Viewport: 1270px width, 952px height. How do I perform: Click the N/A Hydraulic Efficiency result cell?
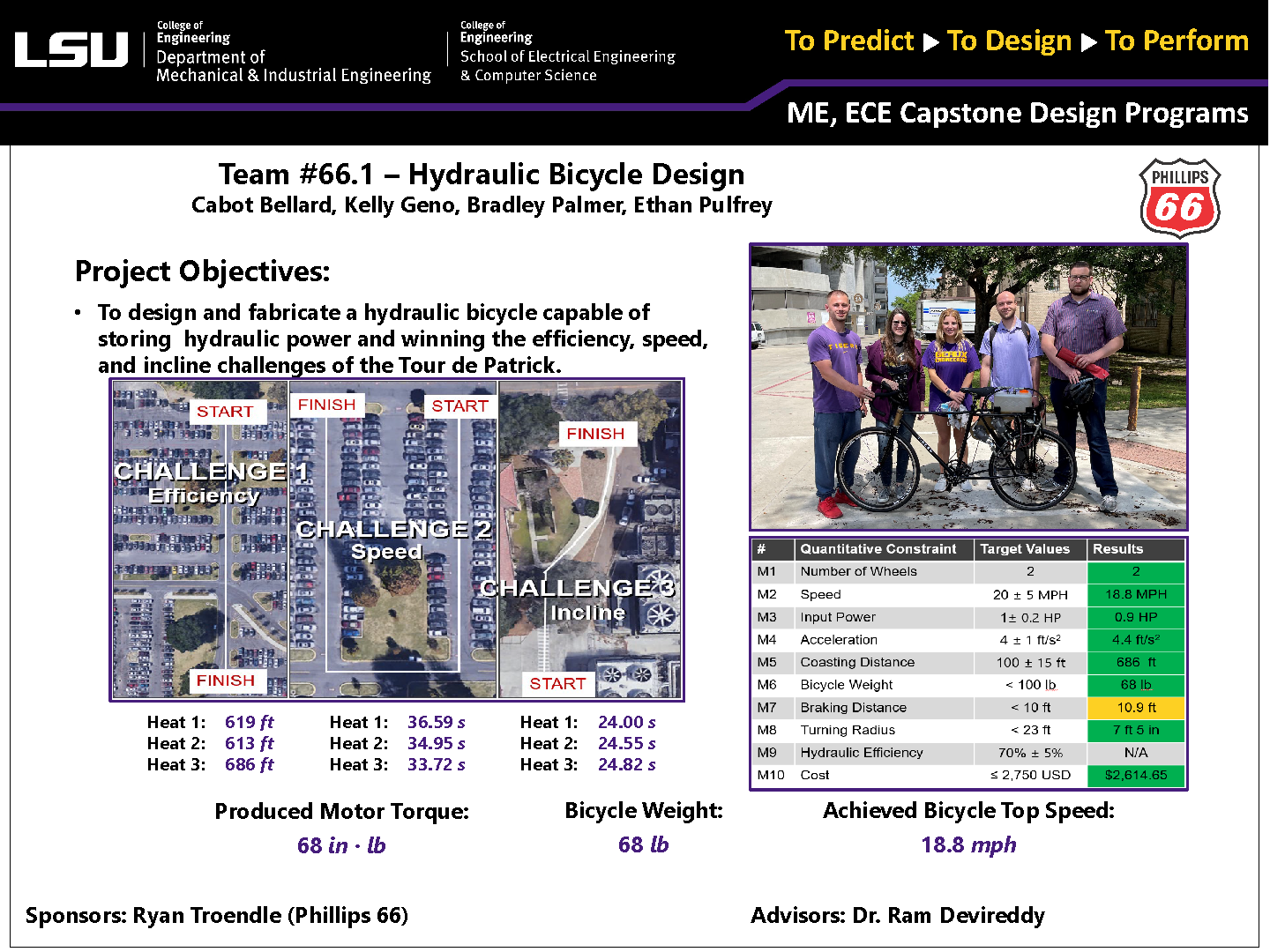(1136, 753)
